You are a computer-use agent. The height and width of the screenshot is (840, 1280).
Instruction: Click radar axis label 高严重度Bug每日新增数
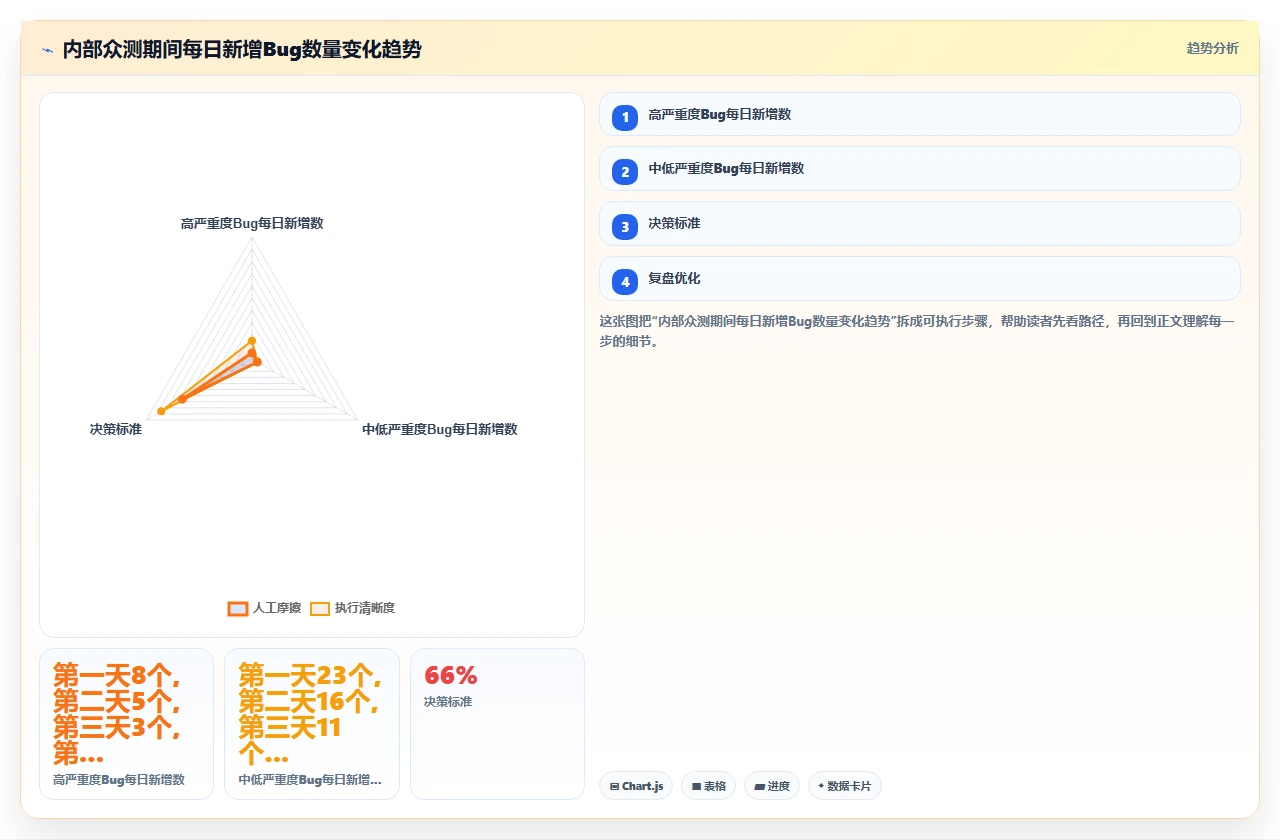tap(252, 223)
